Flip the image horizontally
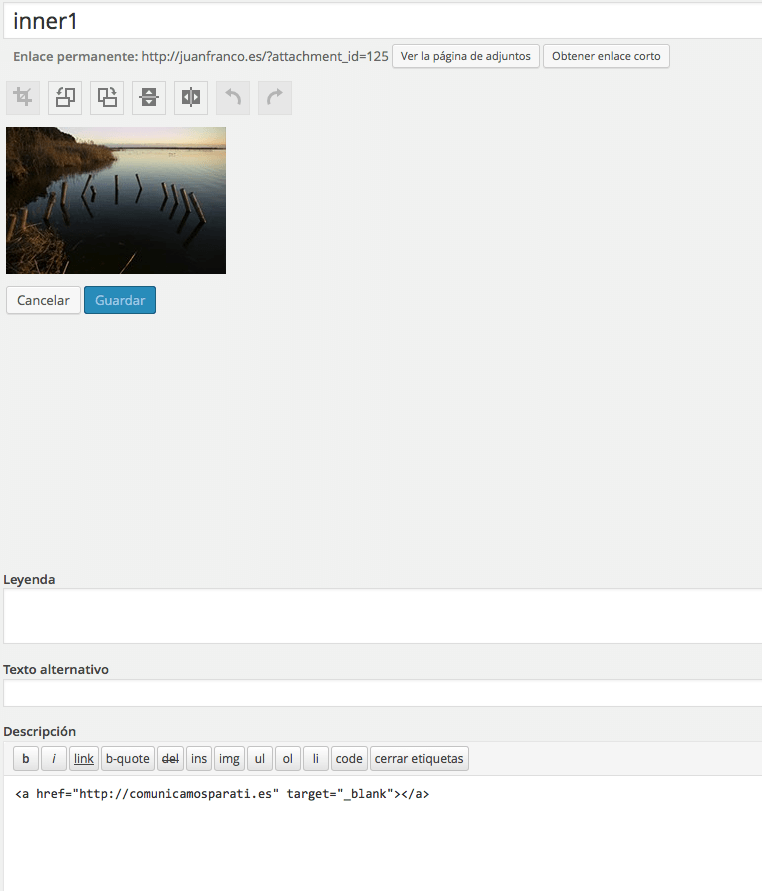The height and width of the screenshot is (891, 762). [191, 98]
